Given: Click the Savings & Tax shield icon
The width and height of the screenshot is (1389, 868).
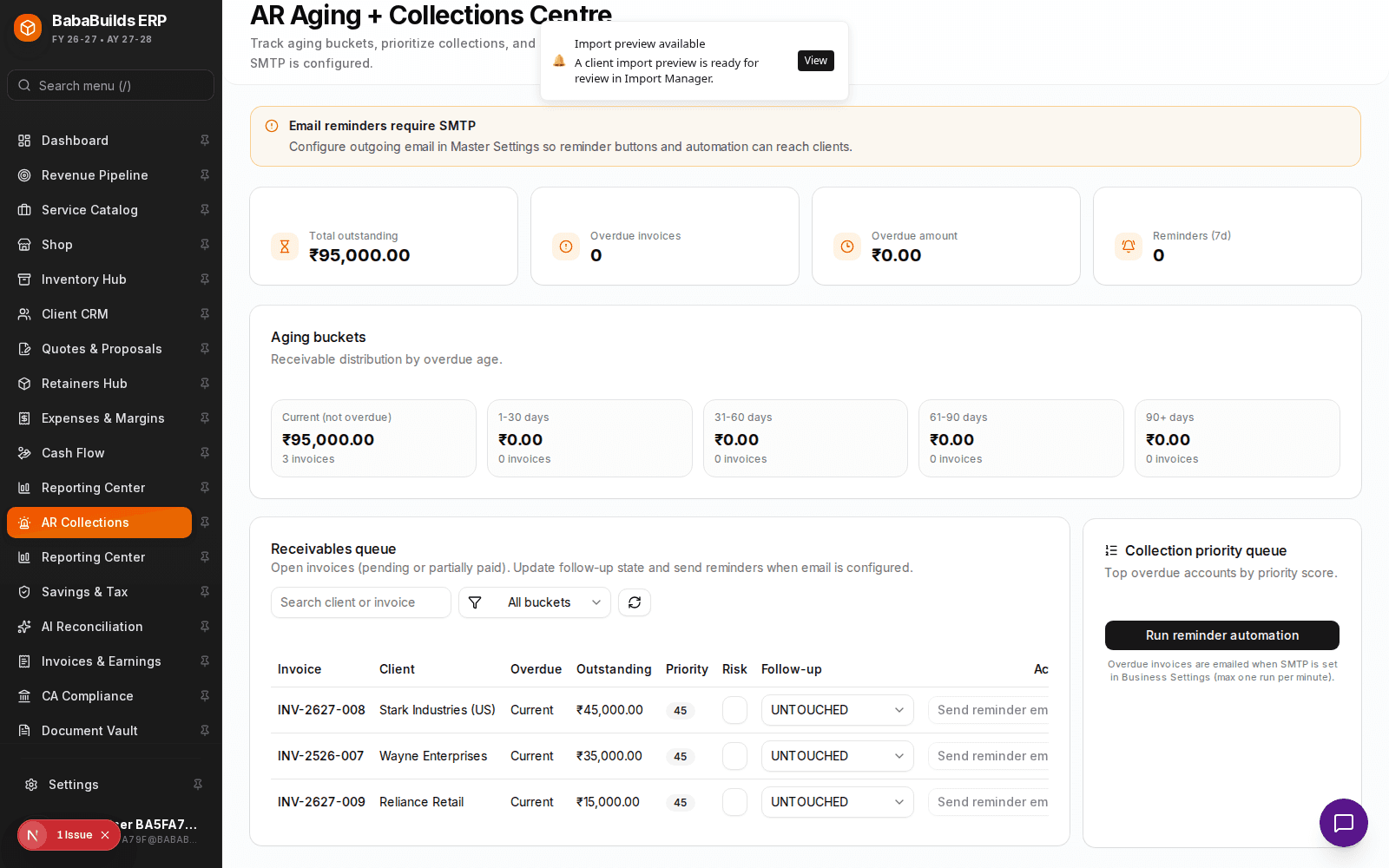Looking at the screenshot, I should coord(24,592).
